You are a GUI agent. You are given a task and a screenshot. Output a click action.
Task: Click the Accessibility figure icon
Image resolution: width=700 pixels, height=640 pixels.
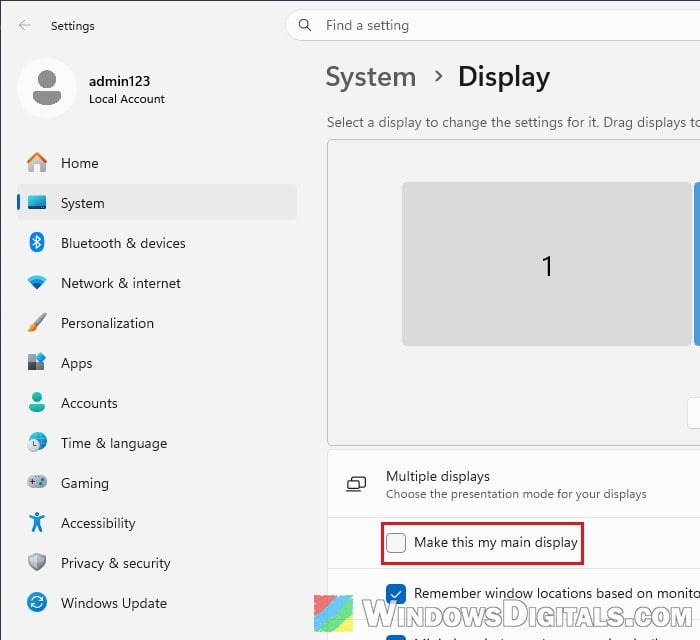[x=37, y=522]
